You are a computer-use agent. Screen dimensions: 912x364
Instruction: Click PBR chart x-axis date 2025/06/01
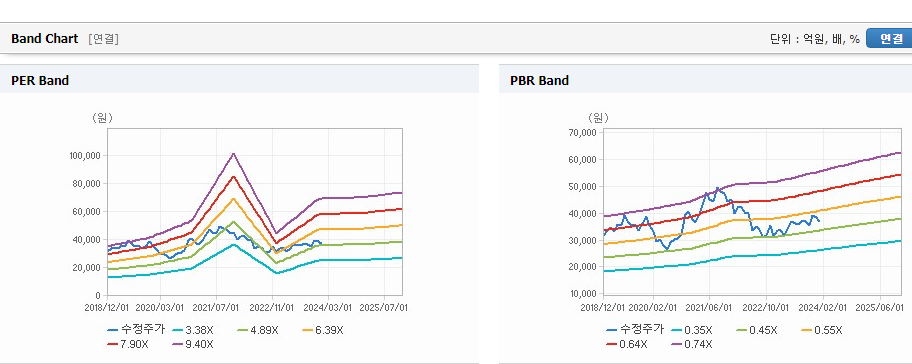click(879, 307)
